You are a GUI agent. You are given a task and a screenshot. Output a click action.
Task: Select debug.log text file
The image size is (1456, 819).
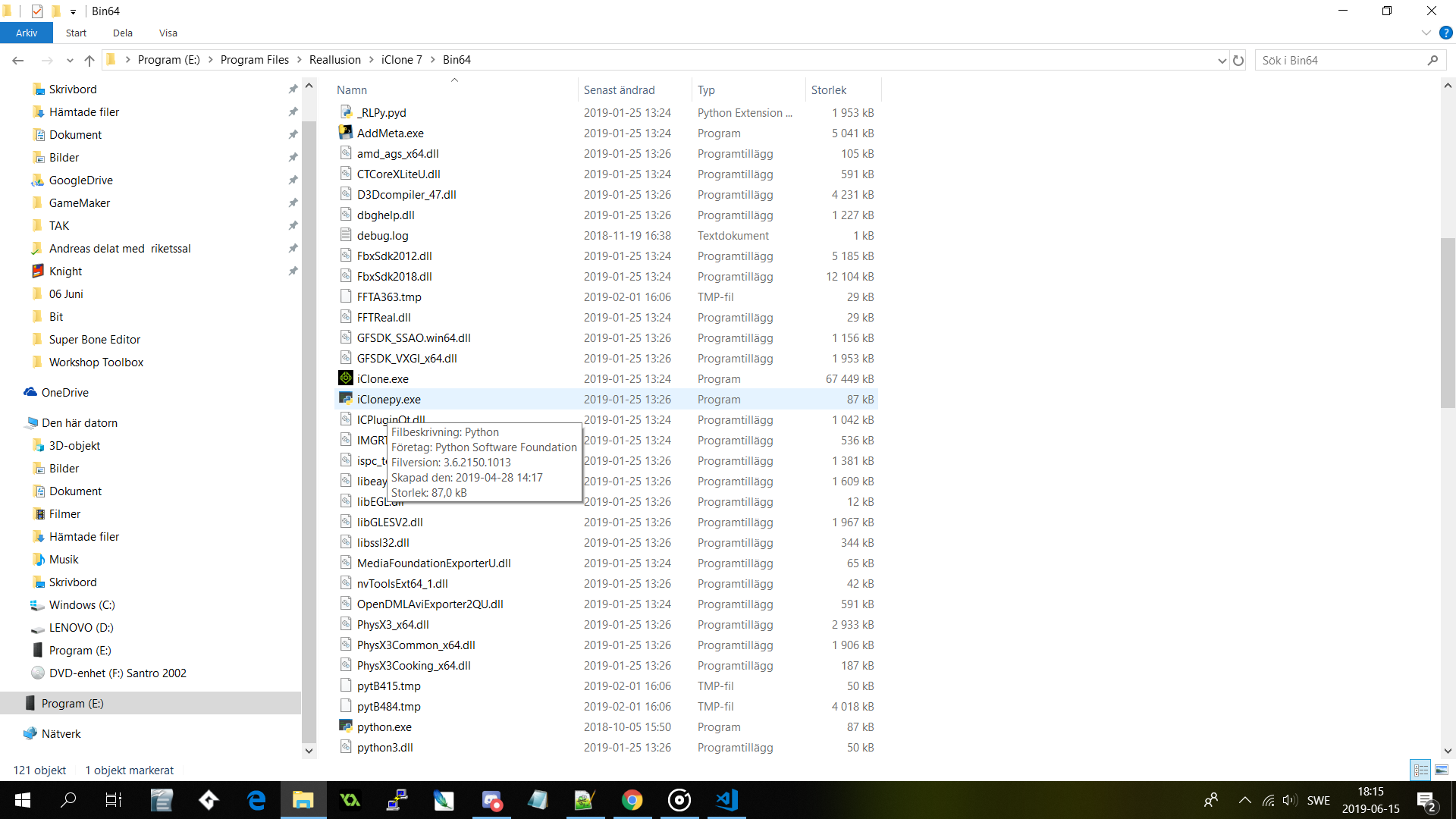[x=382, y=235]
